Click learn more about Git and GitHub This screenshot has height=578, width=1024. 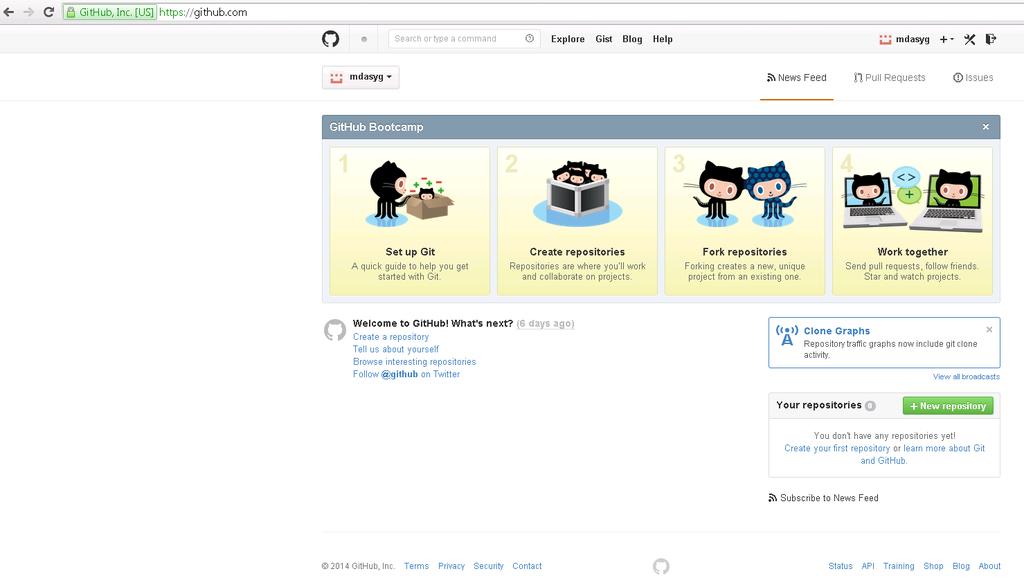coord(944,449)
